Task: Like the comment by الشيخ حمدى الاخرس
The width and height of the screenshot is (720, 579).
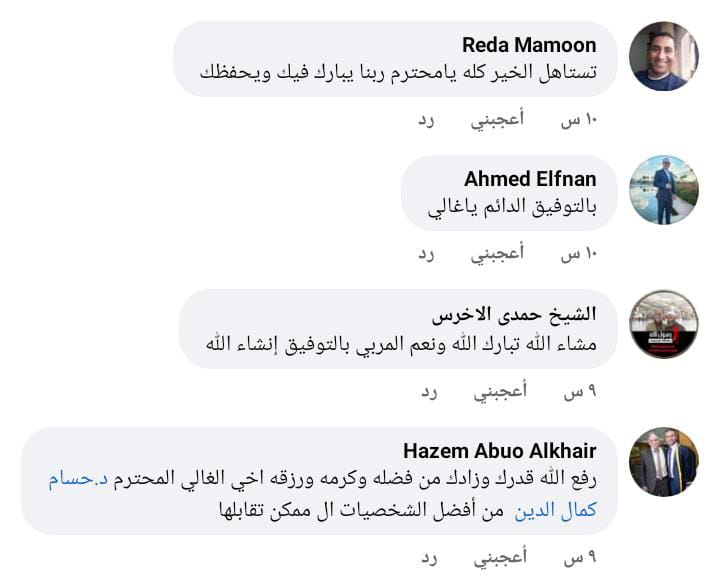Action: pyautogui.click(x=499, y=391)
